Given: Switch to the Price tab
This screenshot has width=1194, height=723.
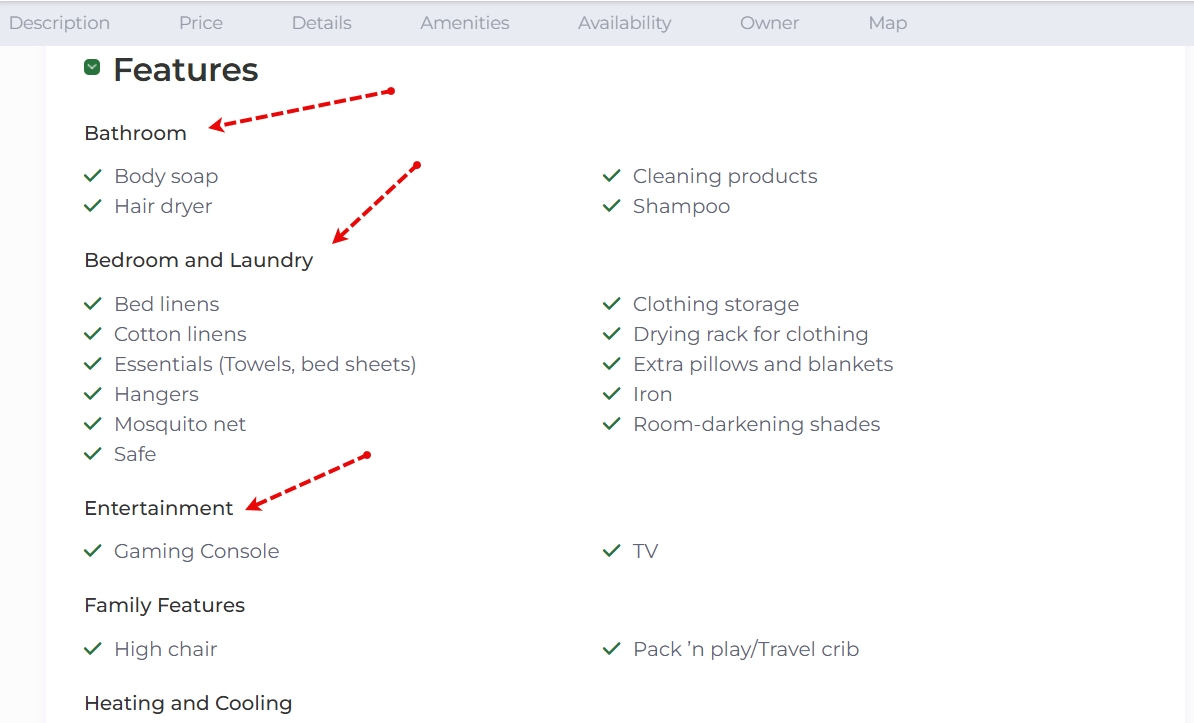Looking at the screenshot, I should point(201,23).
